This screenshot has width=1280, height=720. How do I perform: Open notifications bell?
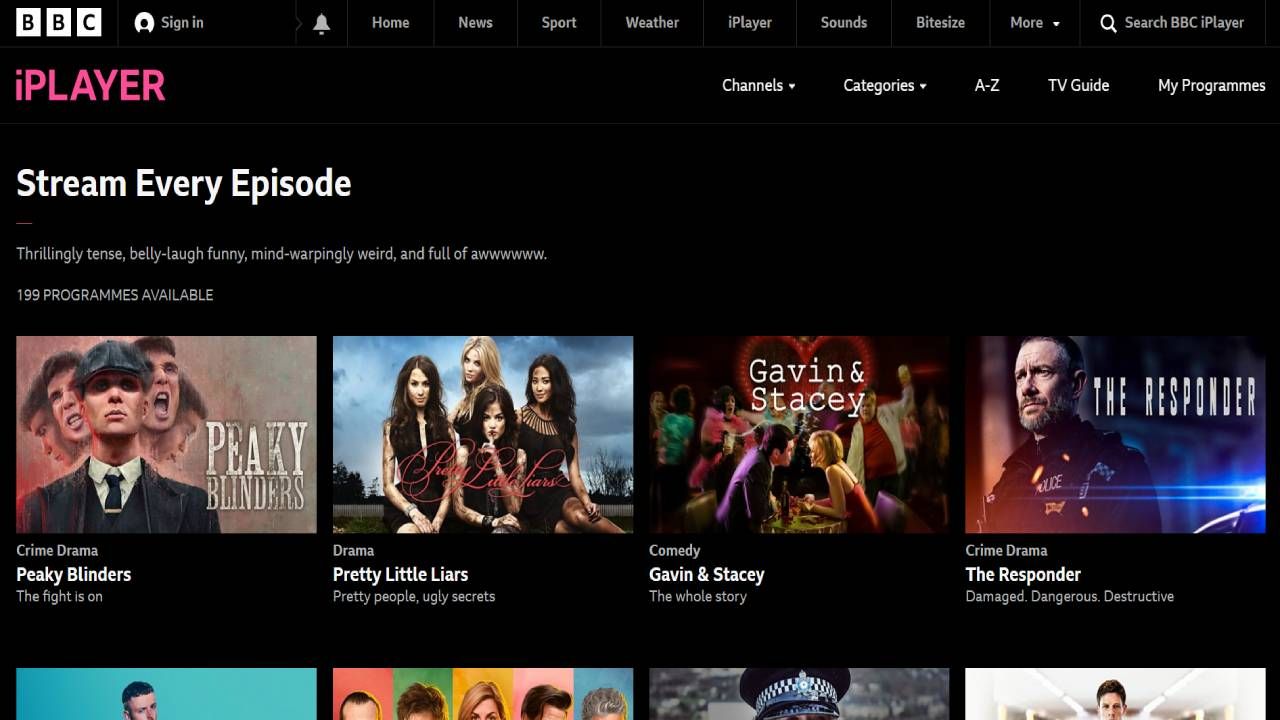coord(321,23)
